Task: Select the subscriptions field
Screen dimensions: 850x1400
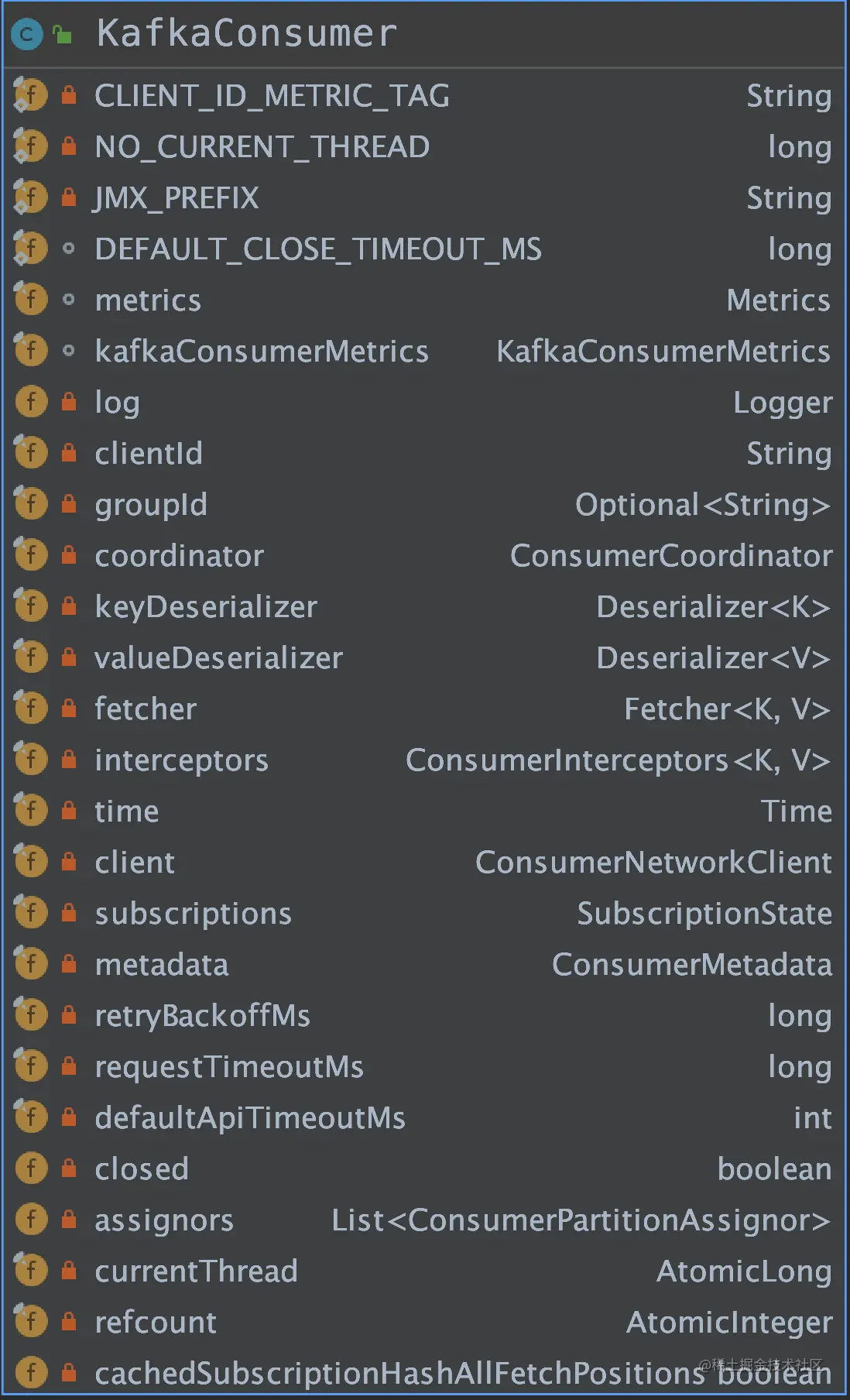Action: (x=424, y=913)
